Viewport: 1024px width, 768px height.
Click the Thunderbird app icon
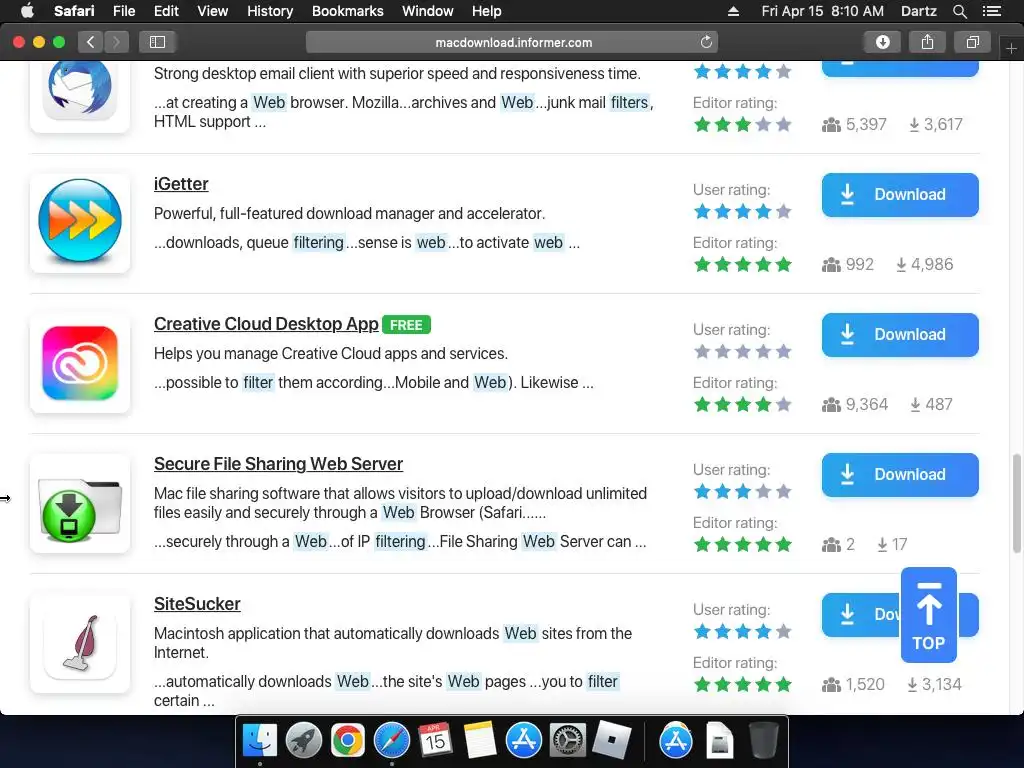tap(80, 91)
